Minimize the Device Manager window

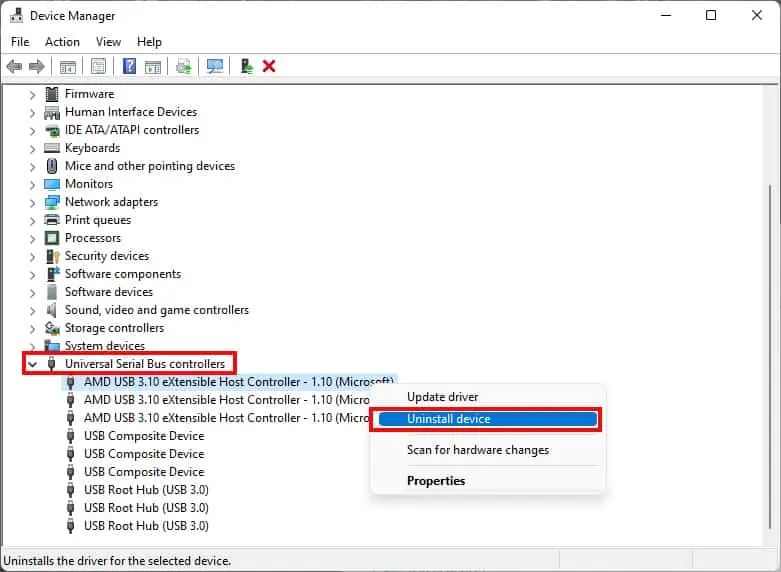pos(666,15)
